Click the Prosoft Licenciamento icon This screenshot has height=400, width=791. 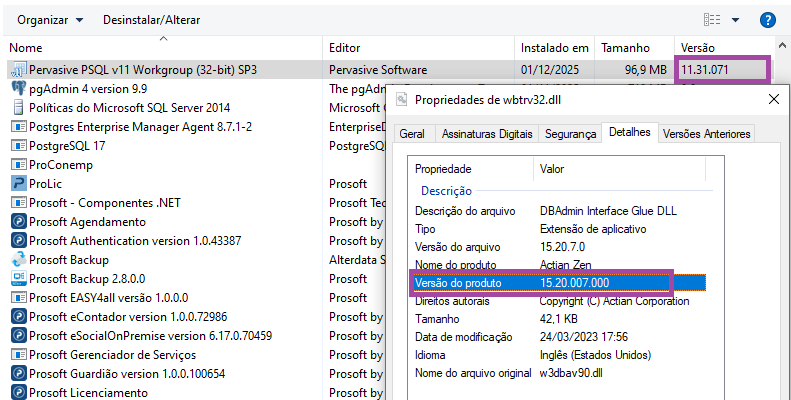(x=19, y=393)
